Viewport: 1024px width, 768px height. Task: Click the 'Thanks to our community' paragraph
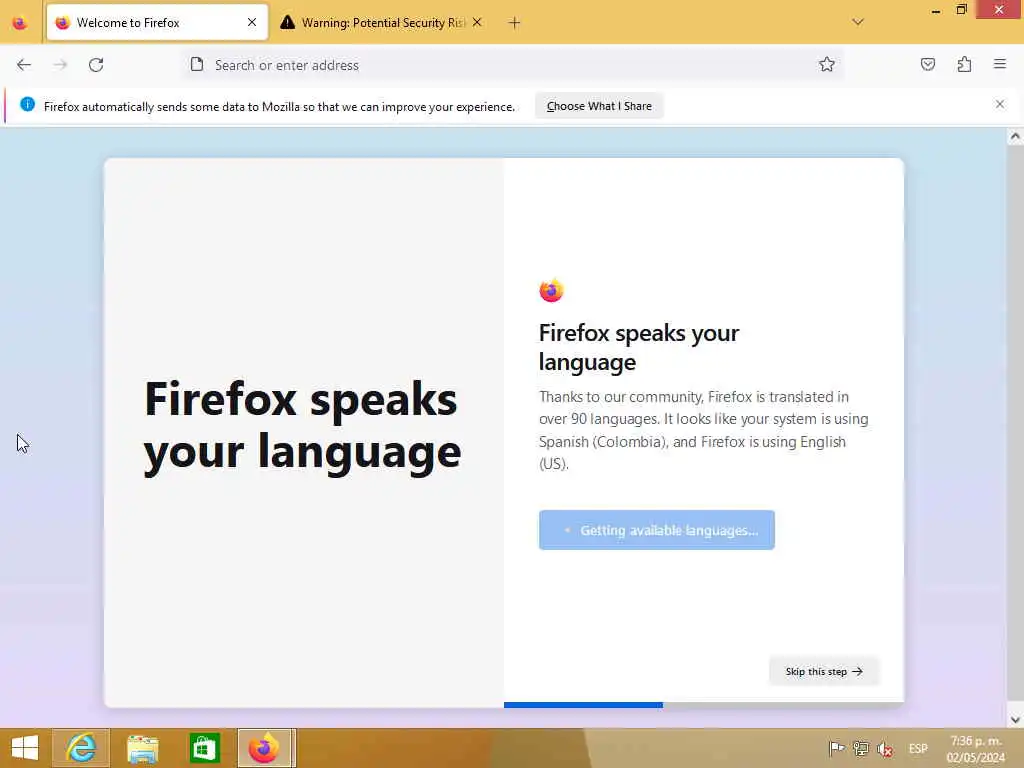pyautogui.click(x=704, y=430)
